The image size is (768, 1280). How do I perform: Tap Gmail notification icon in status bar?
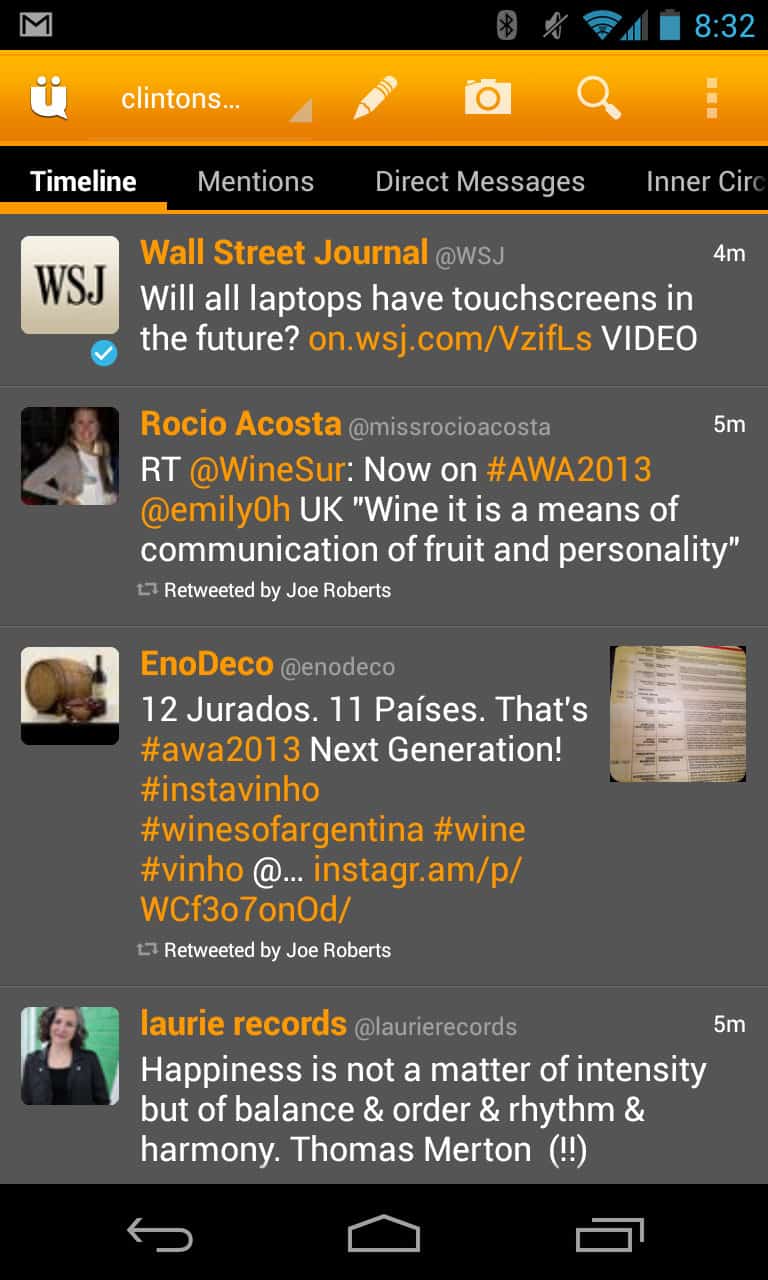36,25
